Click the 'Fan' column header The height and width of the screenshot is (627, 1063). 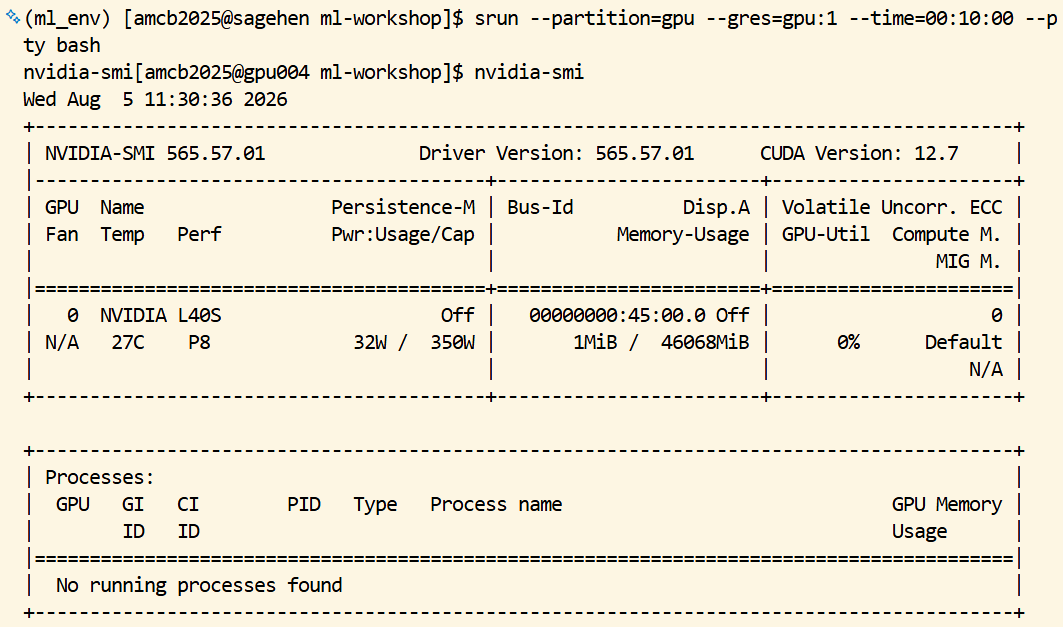coord(62,235)
